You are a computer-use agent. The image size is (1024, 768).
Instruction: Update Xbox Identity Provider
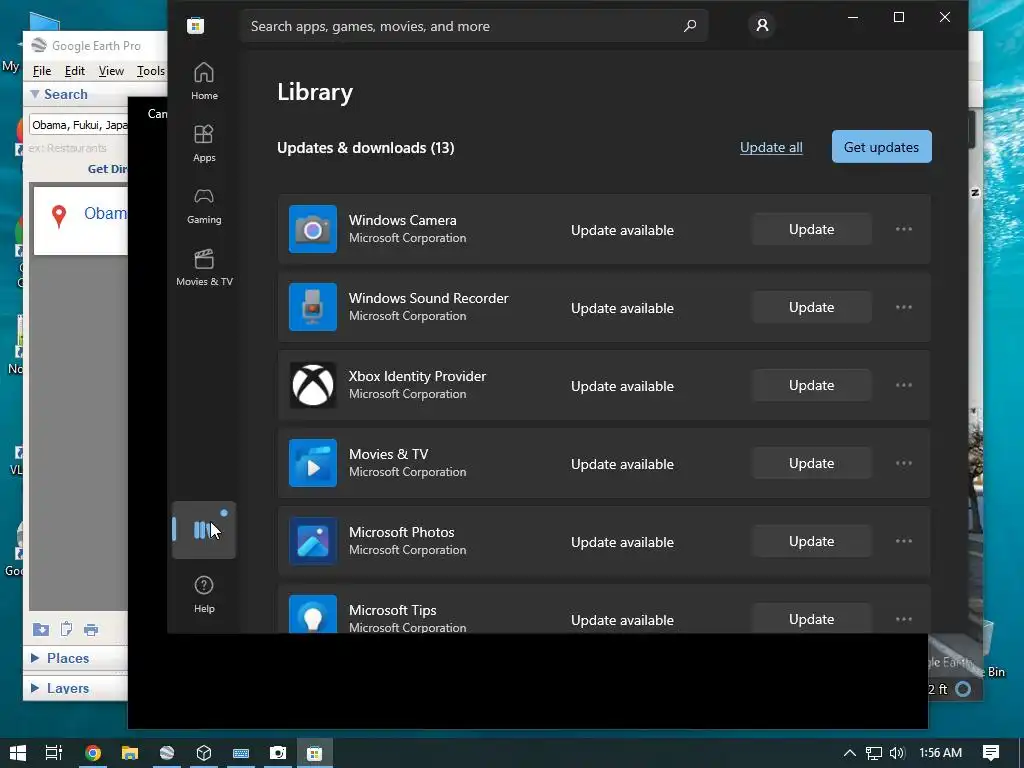click(x=811, y=385)
